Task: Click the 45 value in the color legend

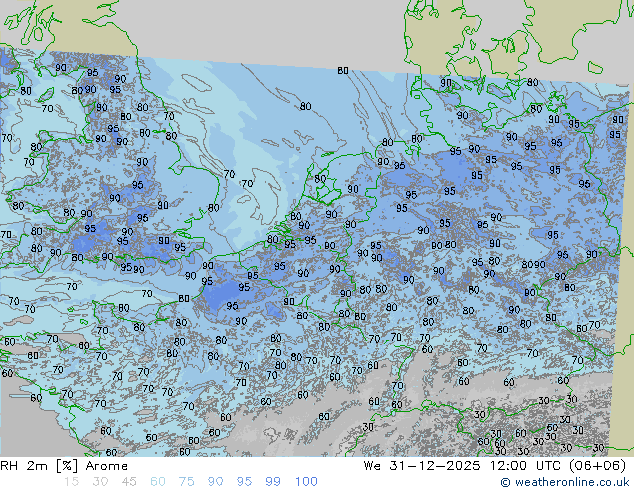Action: click(129, 482)
